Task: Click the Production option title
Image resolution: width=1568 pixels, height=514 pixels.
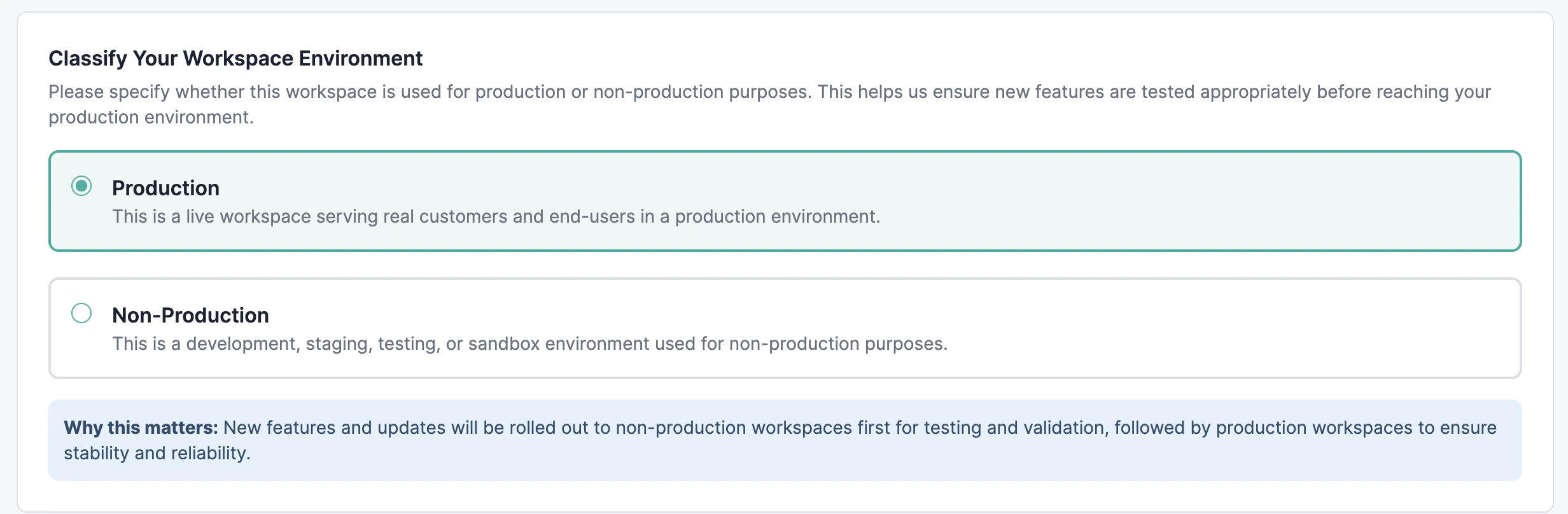Action: [165, 188]
